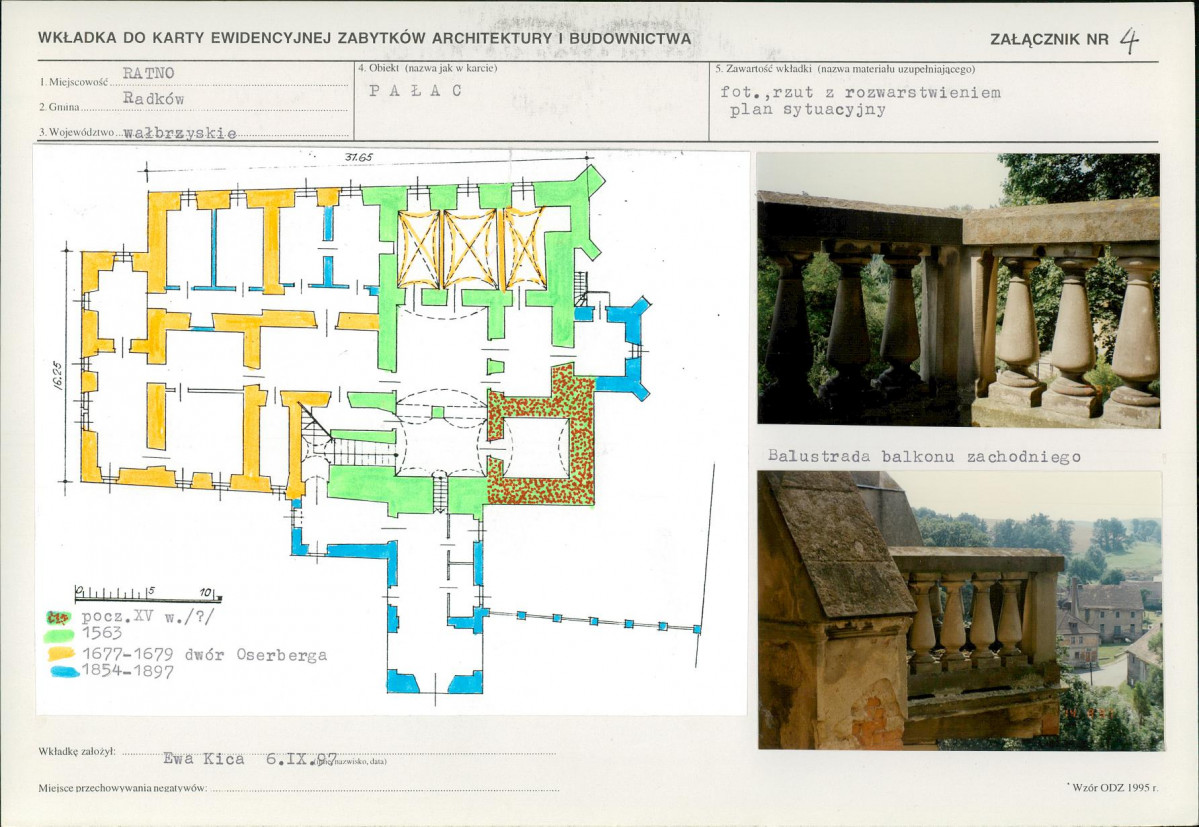Click the Województwo field with wałbrzyskie
Viewport: 1199px width, 827px height.
(180, 133)
